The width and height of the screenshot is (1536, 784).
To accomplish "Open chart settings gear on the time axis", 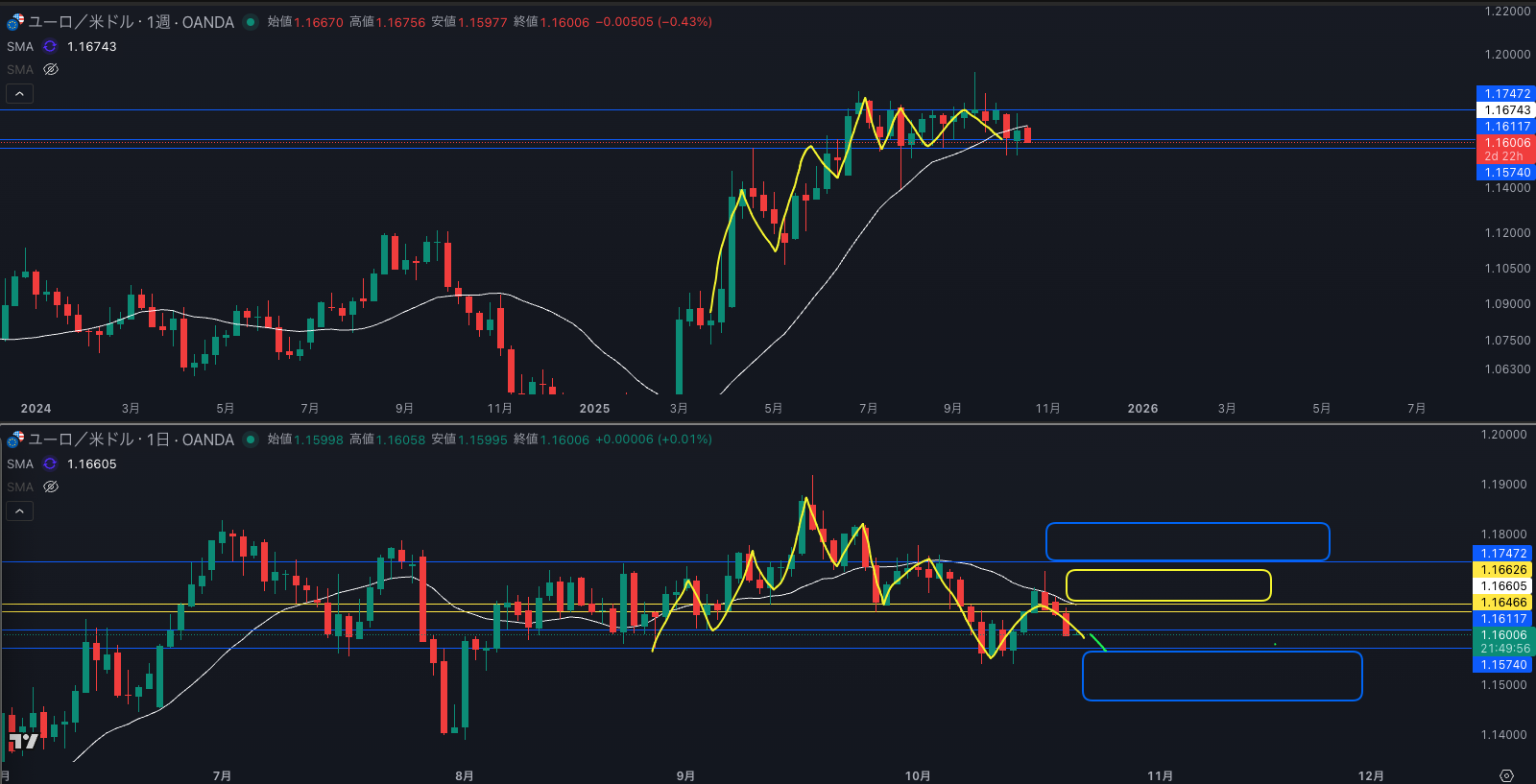I will pos(1506,775).
